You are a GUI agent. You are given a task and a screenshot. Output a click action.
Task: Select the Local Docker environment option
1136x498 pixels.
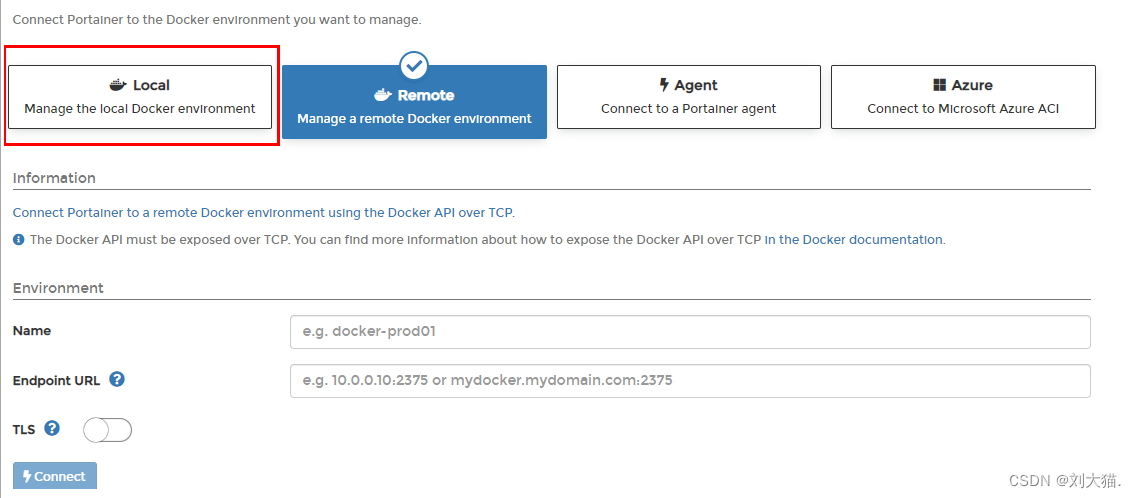[140, 97]
